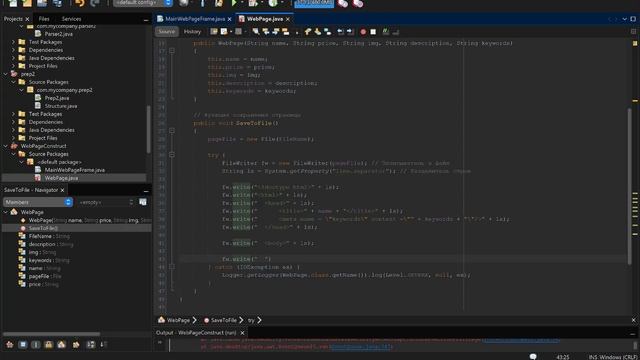The height and width of the screenshot is (360, 640).
Task: Toggle Sort by Source arrow in Navigator
Action: [104, 344]
